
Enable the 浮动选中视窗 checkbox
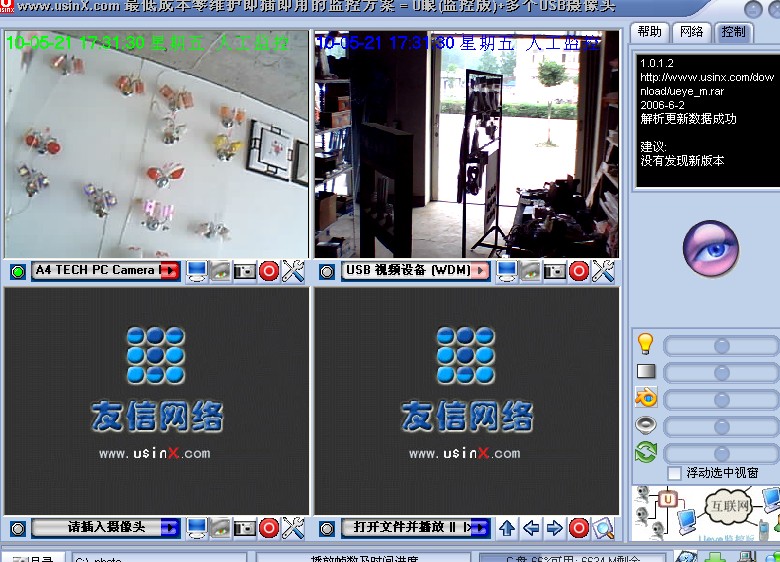(x=674, y=472)
